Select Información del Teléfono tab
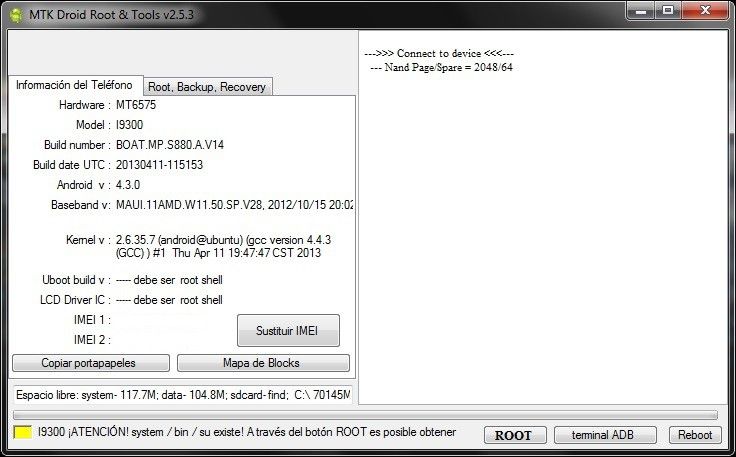Screen dimensions: 736x457 (74, 85)
